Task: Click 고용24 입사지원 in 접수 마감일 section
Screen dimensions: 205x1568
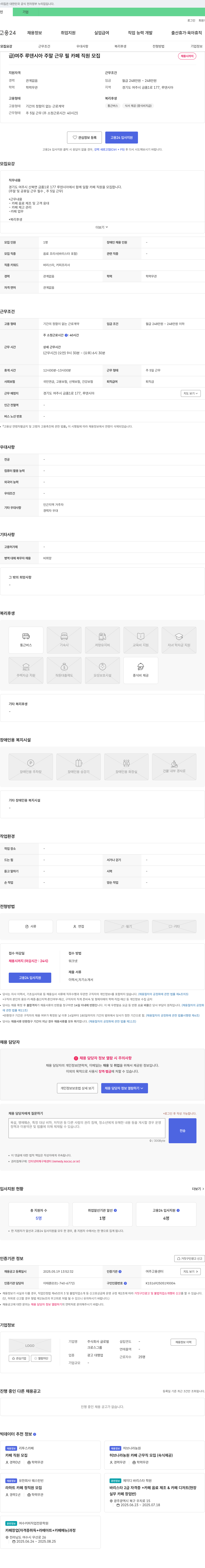Action: 30,978
